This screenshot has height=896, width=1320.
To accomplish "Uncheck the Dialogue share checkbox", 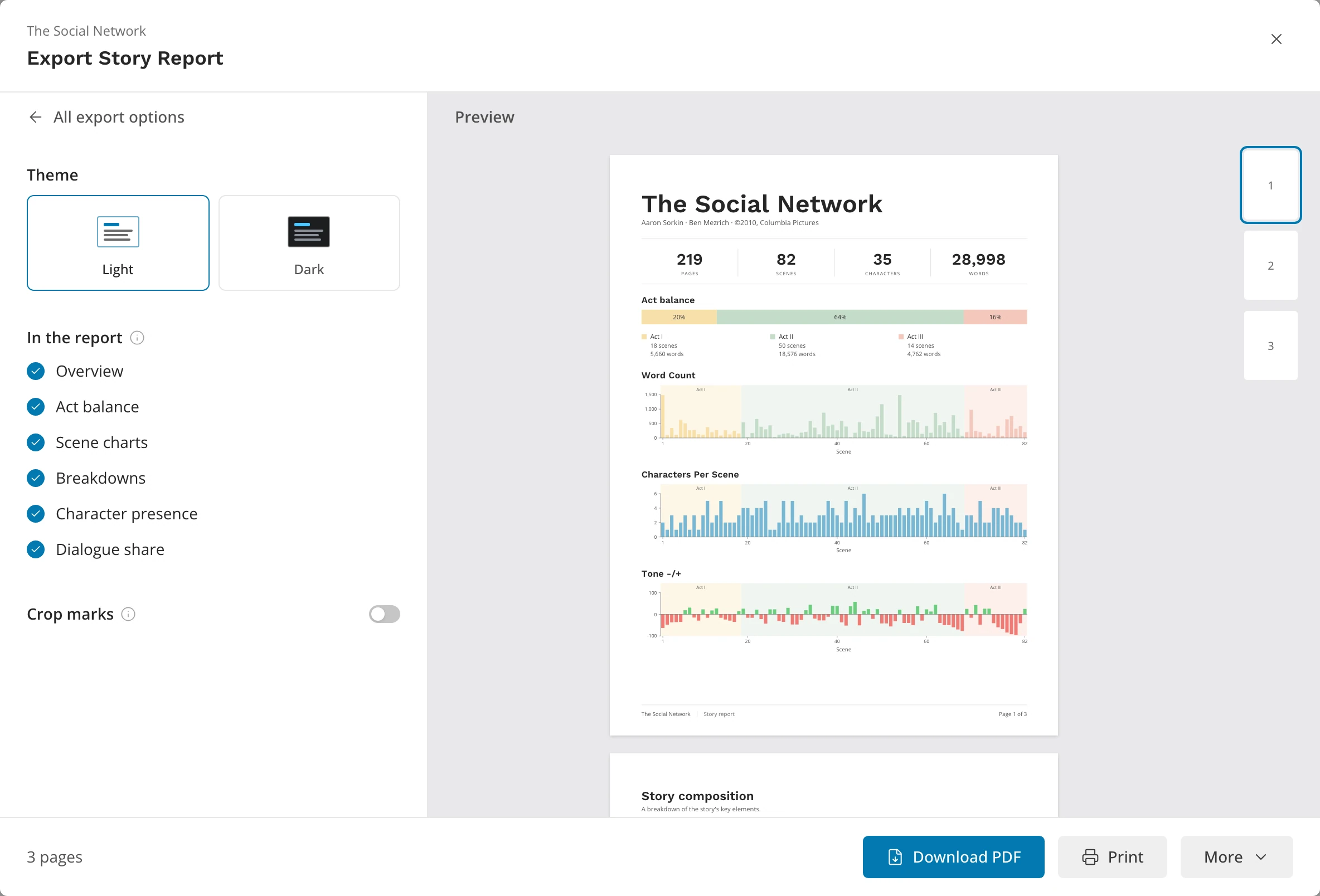I will click(36, 549).
